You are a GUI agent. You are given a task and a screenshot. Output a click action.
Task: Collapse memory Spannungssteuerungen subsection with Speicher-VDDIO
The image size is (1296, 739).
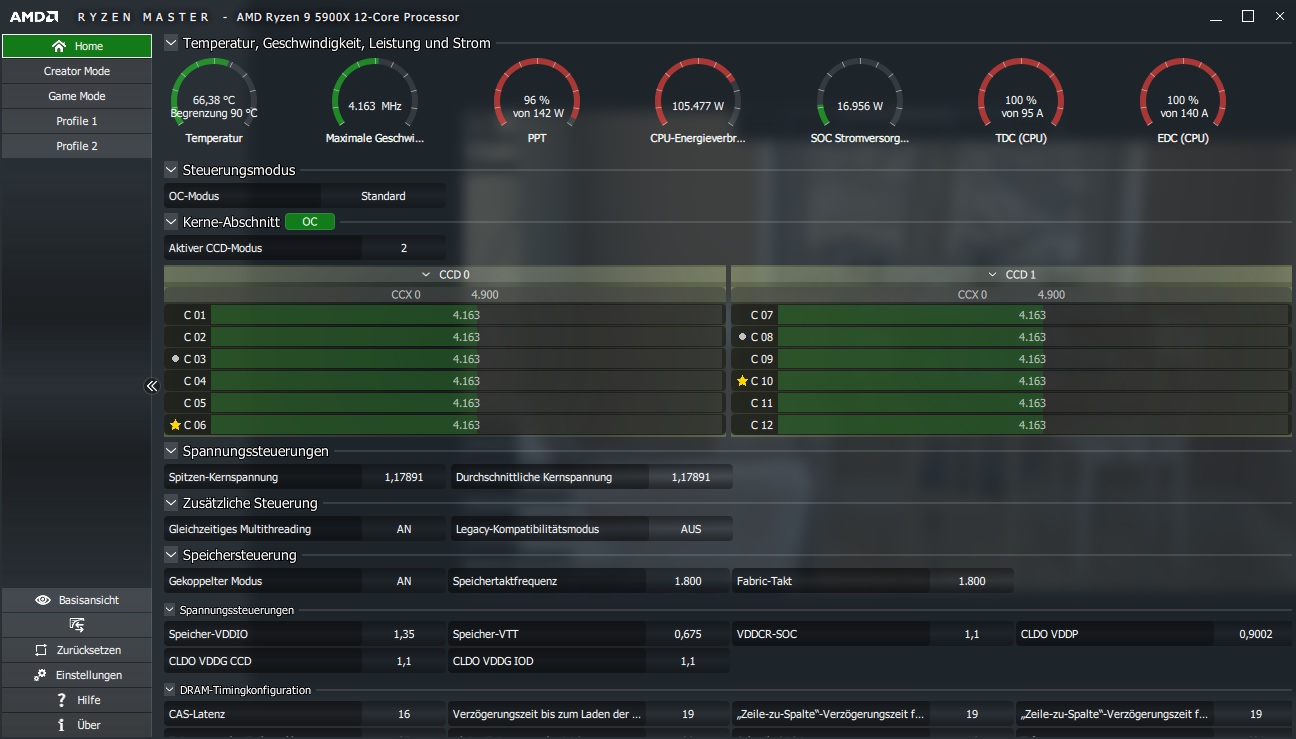coord(170,609)
